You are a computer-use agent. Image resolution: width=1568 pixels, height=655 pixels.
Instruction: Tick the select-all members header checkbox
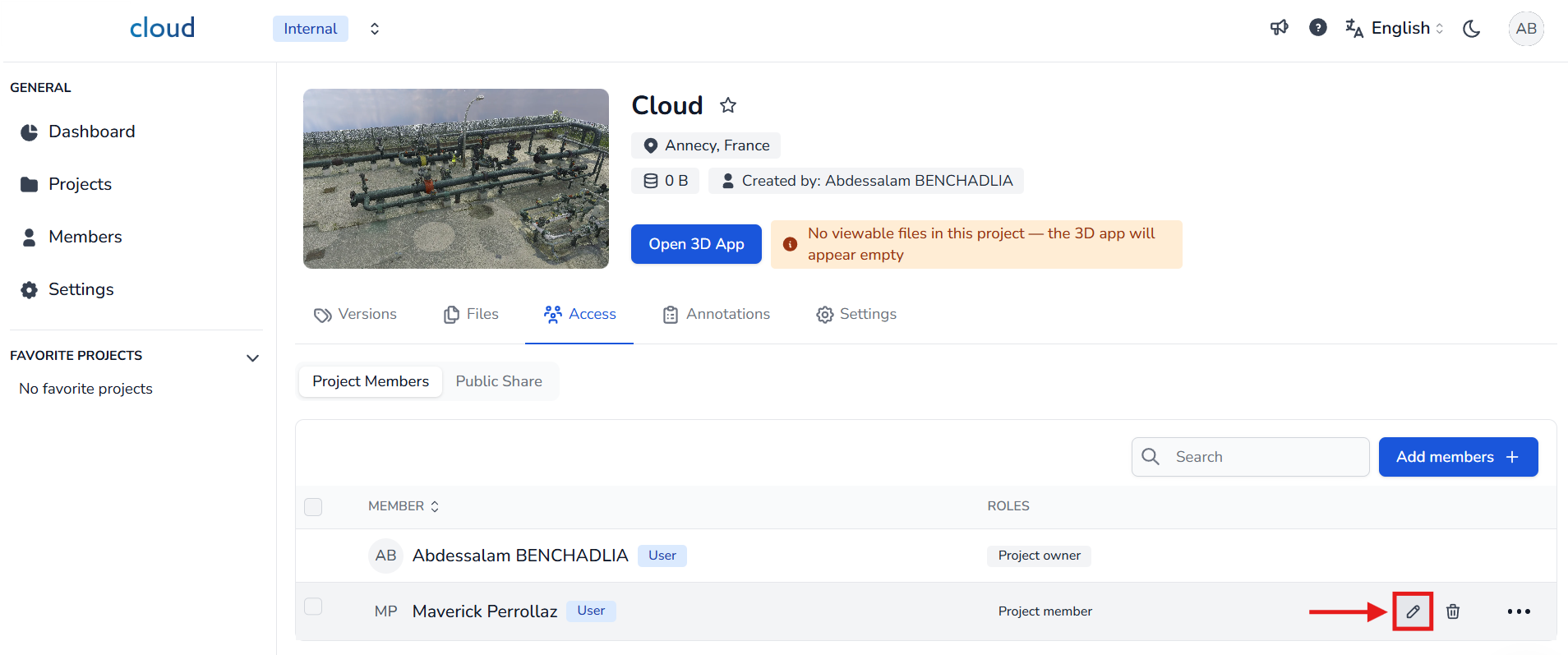pos(313,506)
